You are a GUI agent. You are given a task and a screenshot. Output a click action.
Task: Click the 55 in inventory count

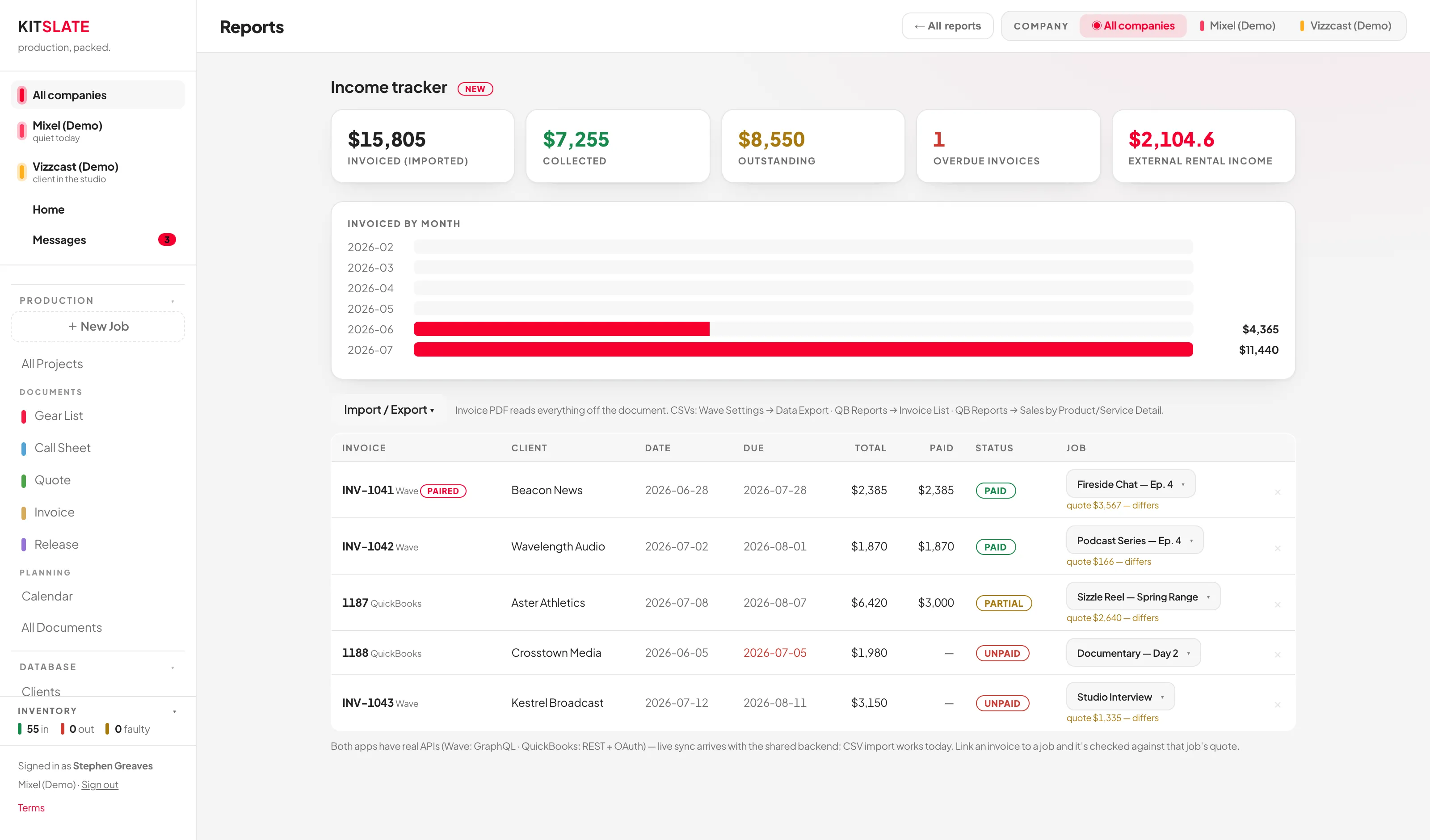(x=33, y=729)
